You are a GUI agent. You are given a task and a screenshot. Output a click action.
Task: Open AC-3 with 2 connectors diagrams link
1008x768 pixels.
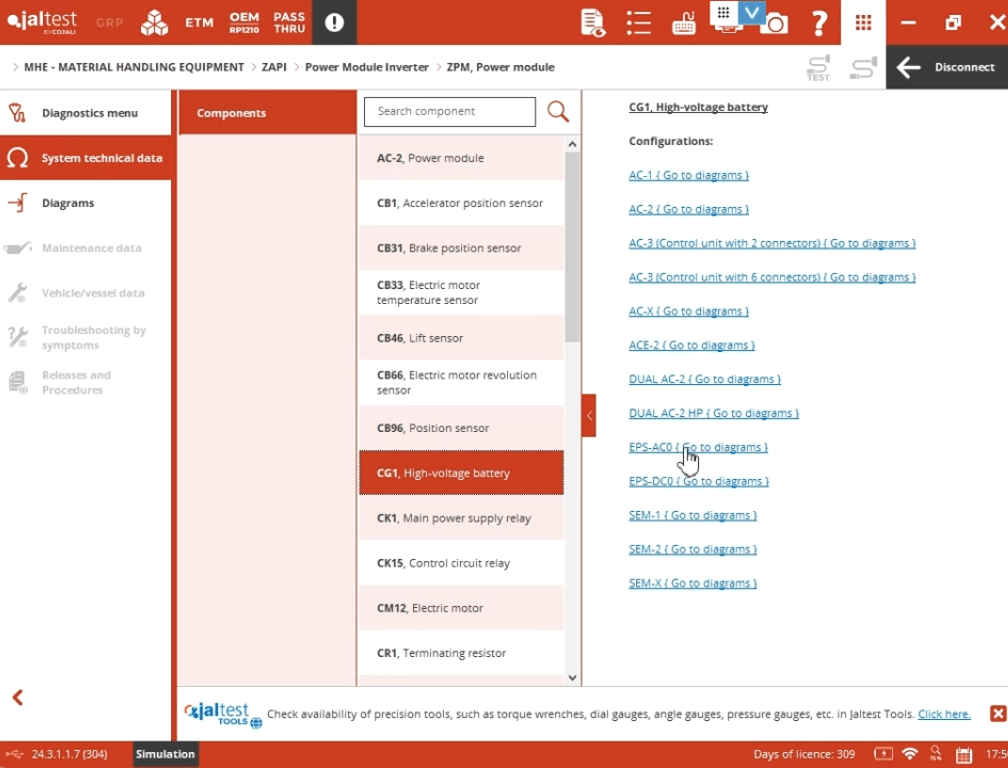(772, 243)
